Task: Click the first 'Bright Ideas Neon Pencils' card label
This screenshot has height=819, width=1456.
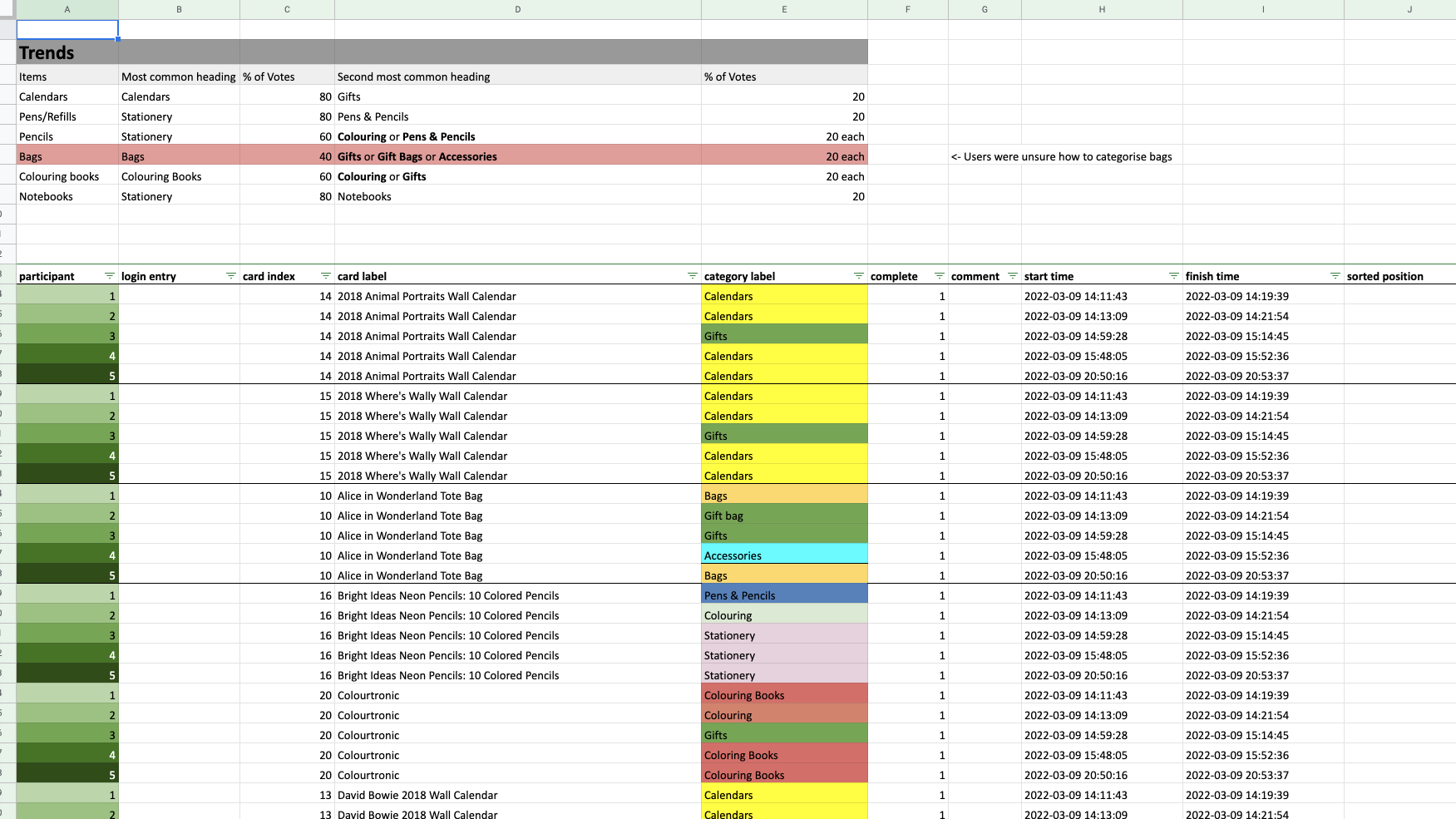Action: pos(518,595)
